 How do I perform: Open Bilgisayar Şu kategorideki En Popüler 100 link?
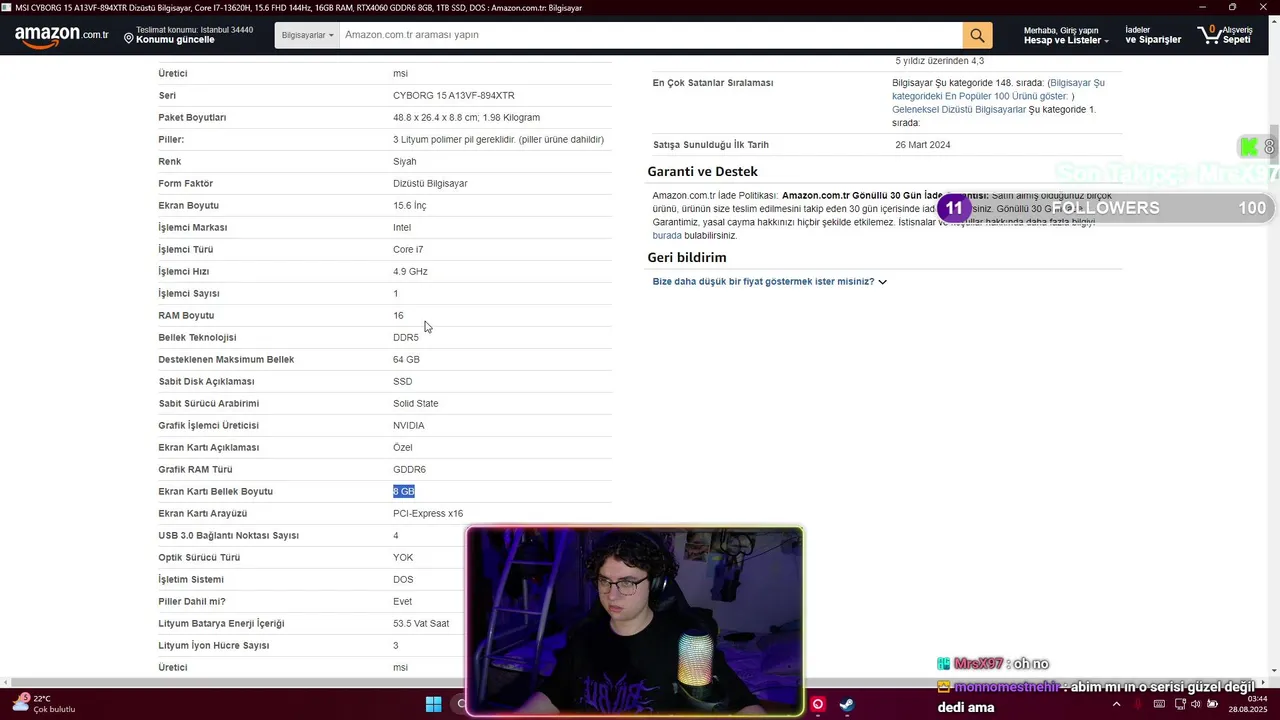coord(998,90)
